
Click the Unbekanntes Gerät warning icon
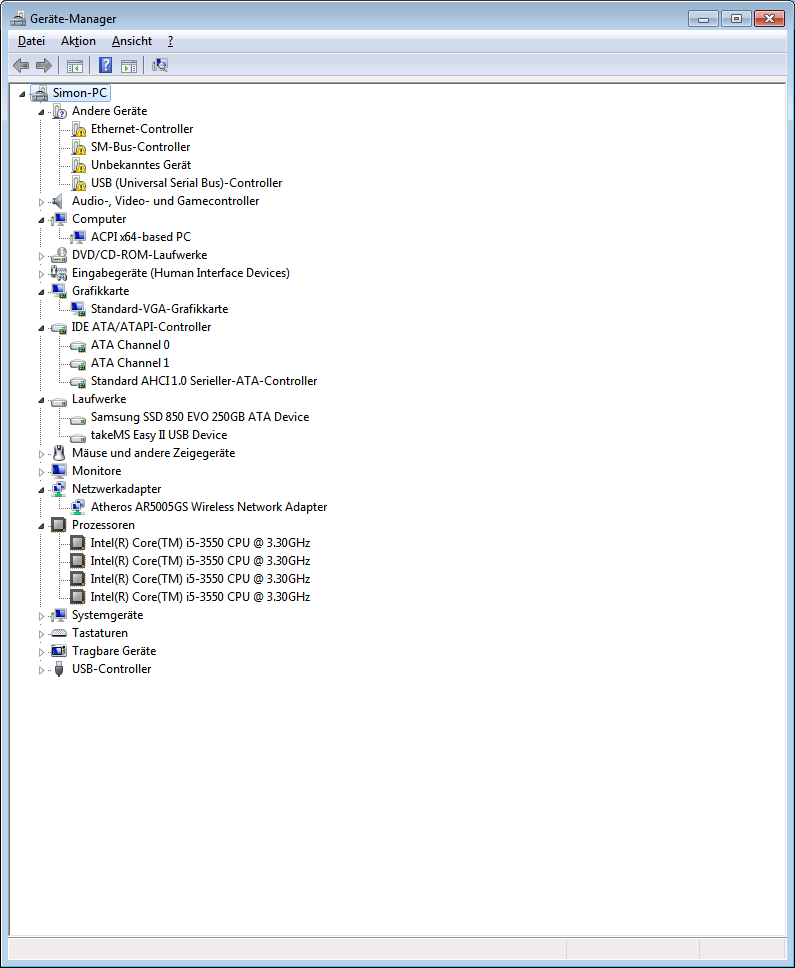[78, 165]
